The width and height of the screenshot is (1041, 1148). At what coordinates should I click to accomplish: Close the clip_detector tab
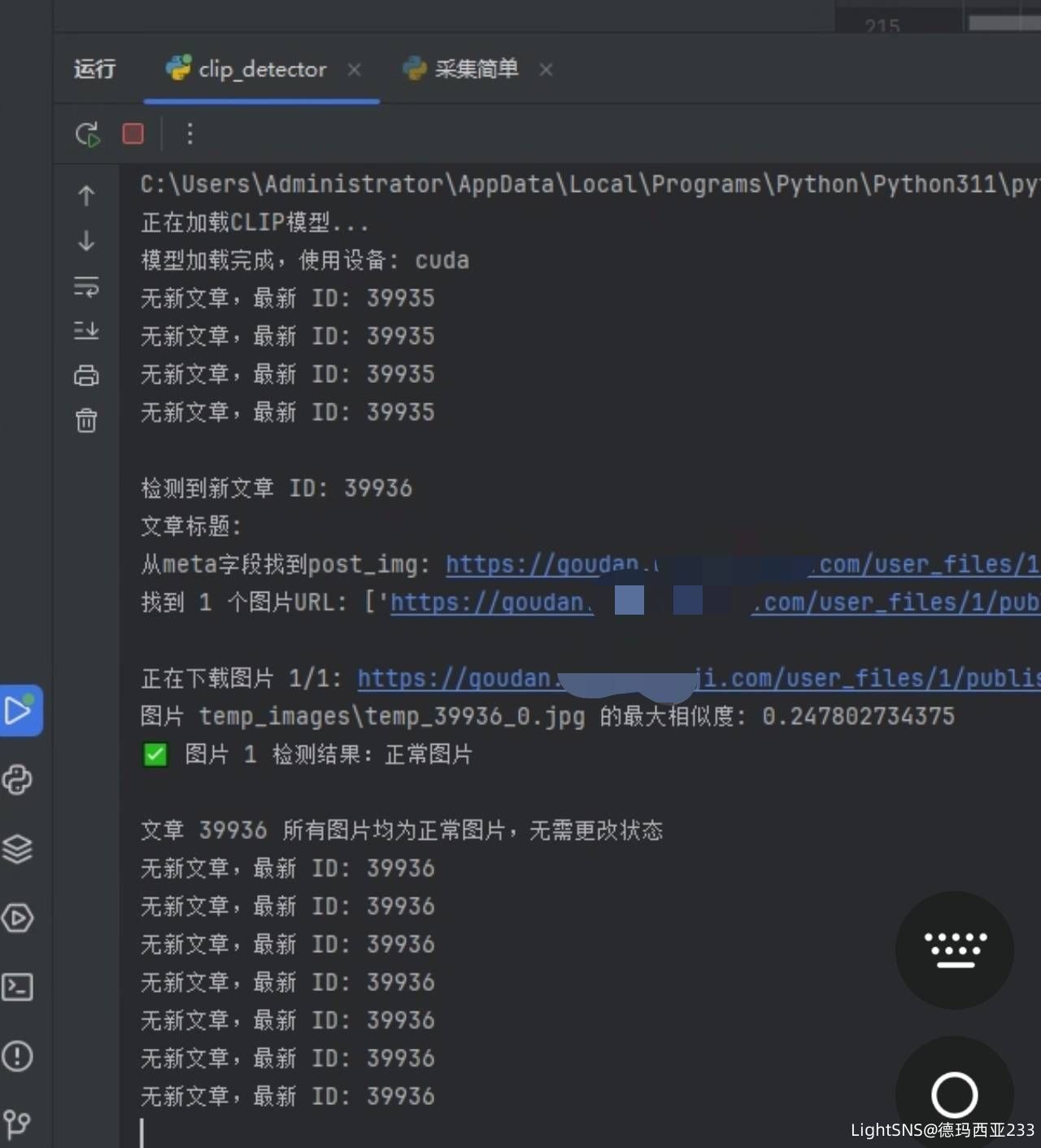[x=355, y=70]
